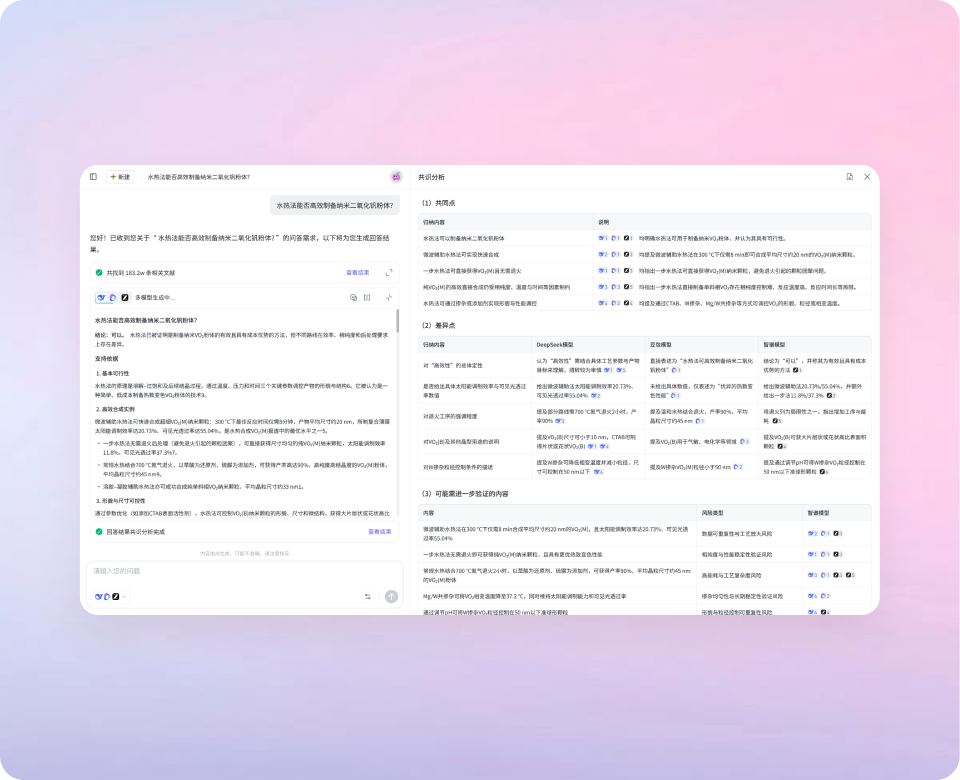Switch to the Doubao model answer tab
This screenshot has height=780, width=960.
[x=113, y=298]
